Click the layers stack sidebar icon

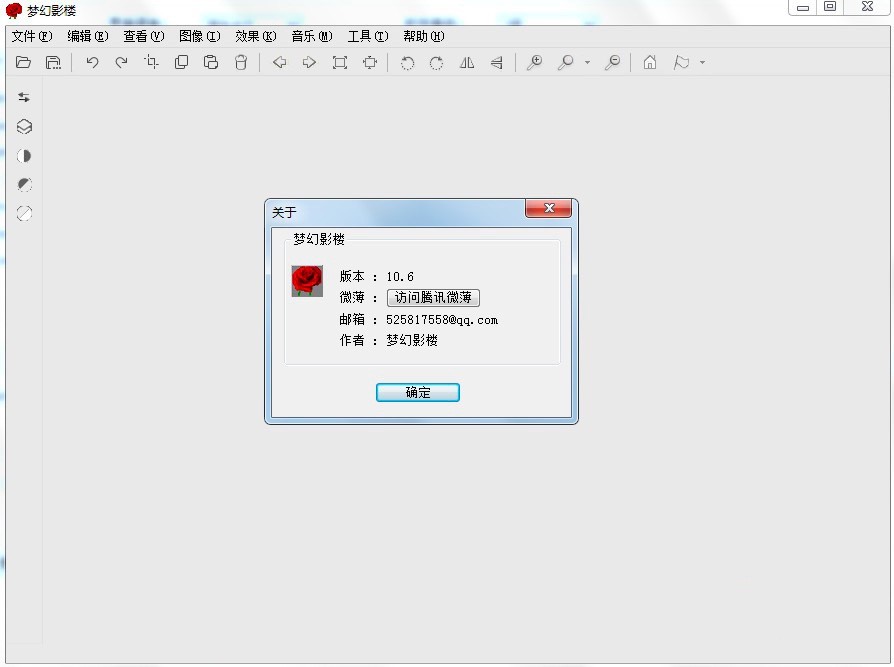coord(24,127)
